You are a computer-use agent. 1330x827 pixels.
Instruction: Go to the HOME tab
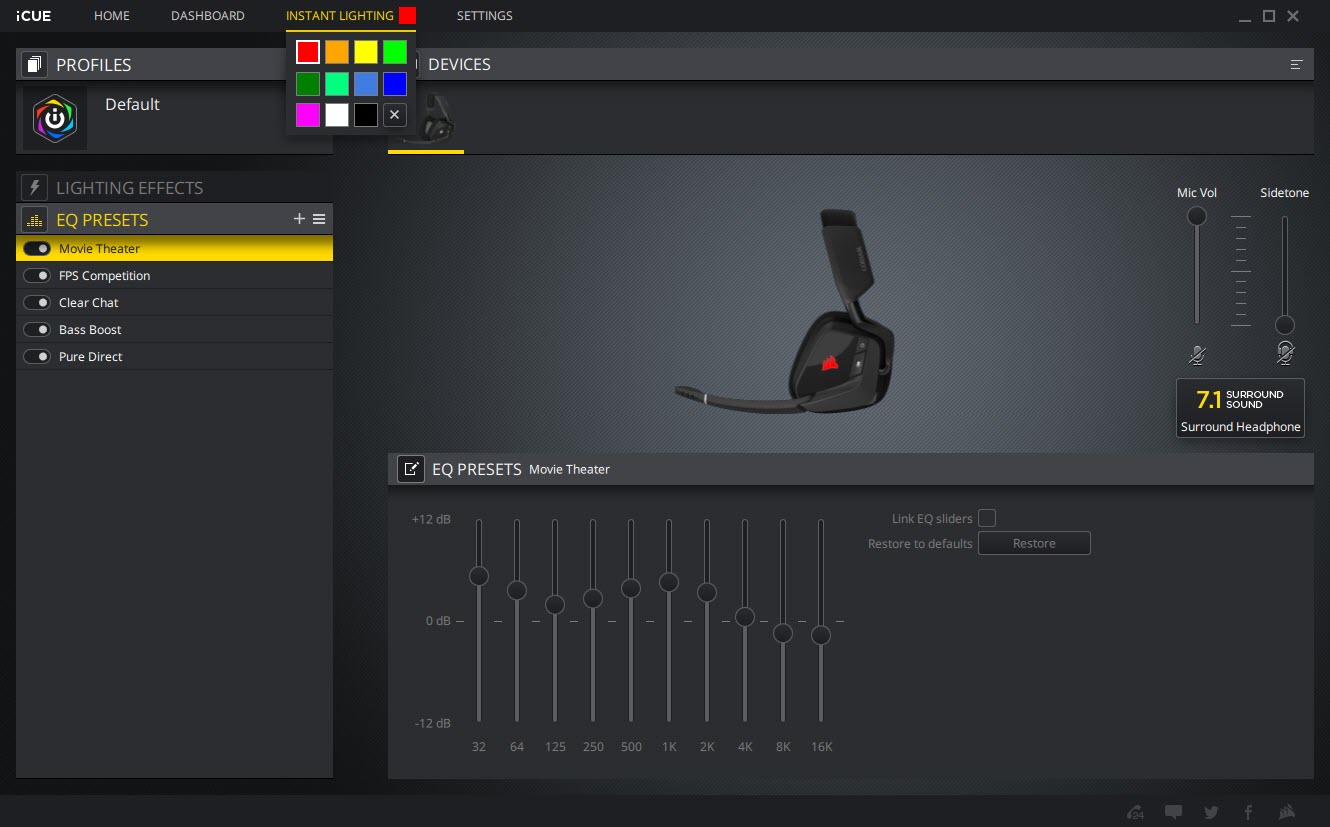tap(112, 16)
